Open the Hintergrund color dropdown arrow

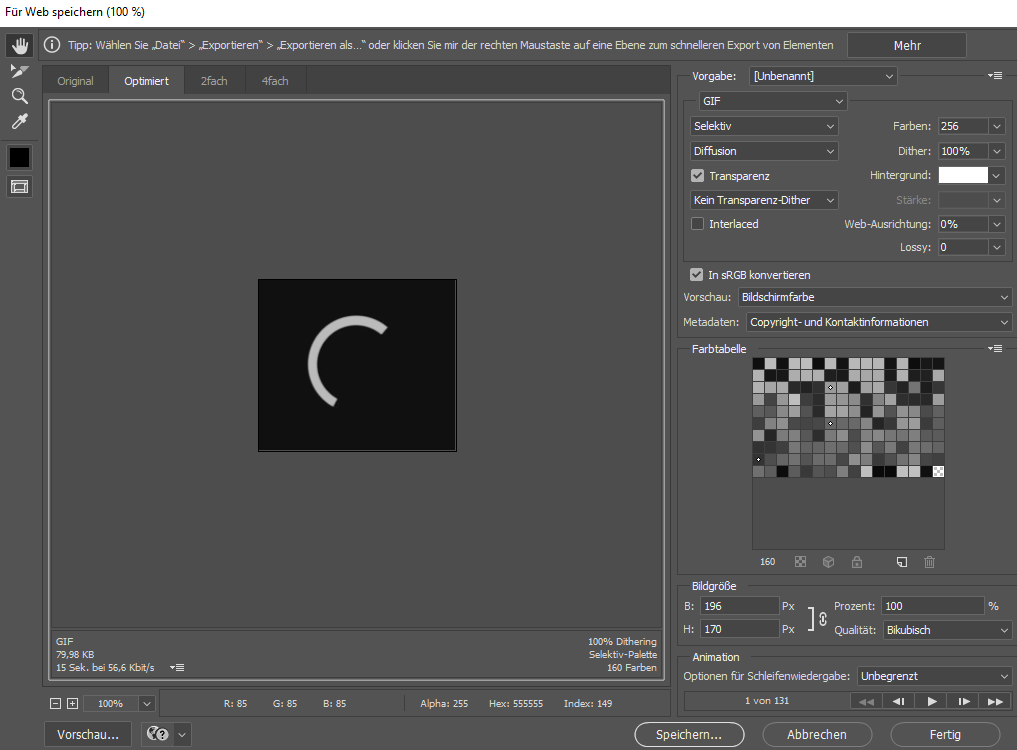click(x=997, y=176)
